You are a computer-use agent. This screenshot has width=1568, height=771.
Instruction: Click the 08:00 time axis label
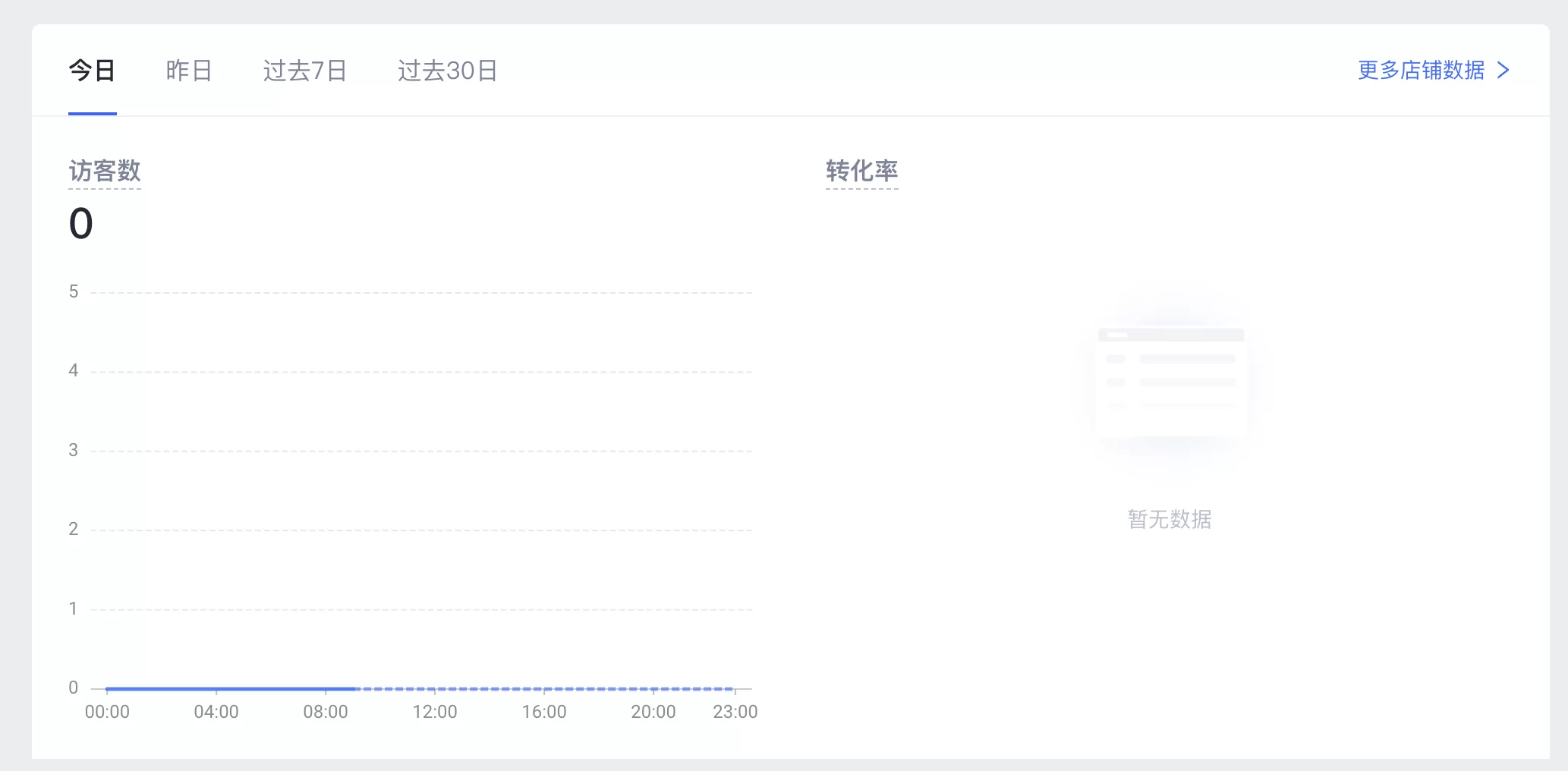click(x=326, y=712)
